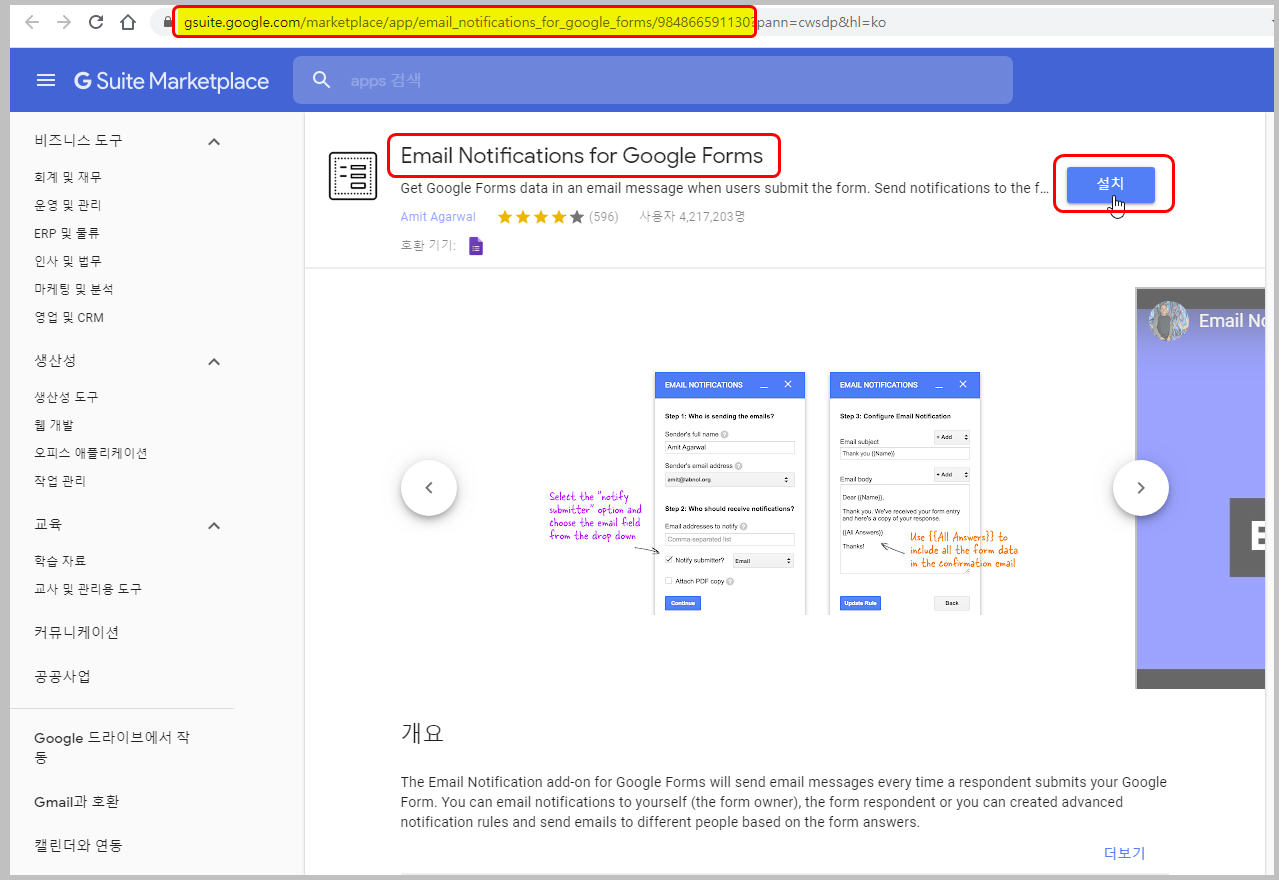
Task: Collapse the 생산성 category
Action: (x=213, y=361)
